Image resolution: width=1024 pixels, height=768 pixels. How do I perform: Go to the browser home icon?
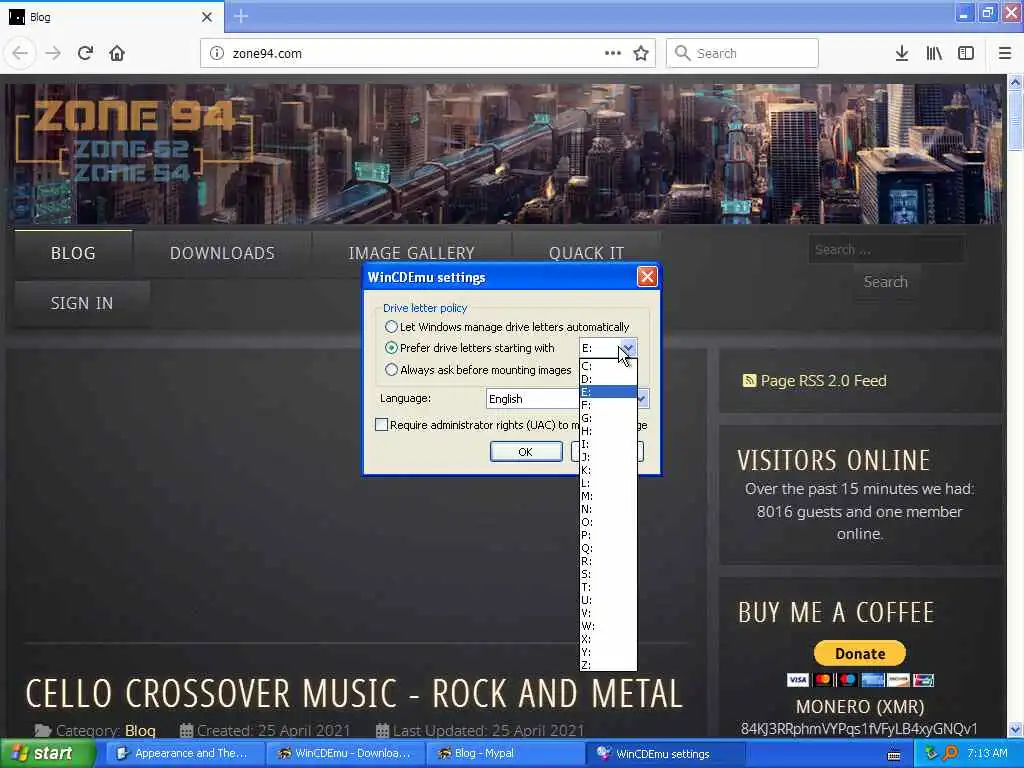117,53
